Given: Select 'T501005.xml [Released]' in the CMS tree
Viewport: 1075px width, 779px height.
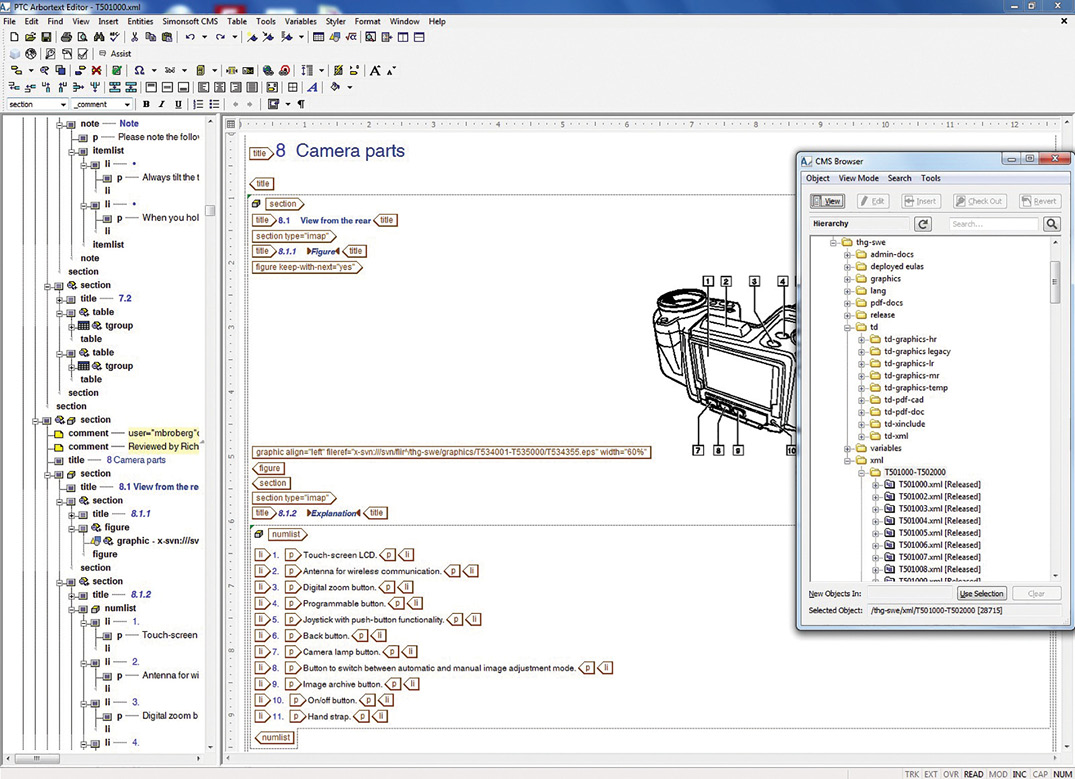Looking at the screenshot, I should coord(939,533).
